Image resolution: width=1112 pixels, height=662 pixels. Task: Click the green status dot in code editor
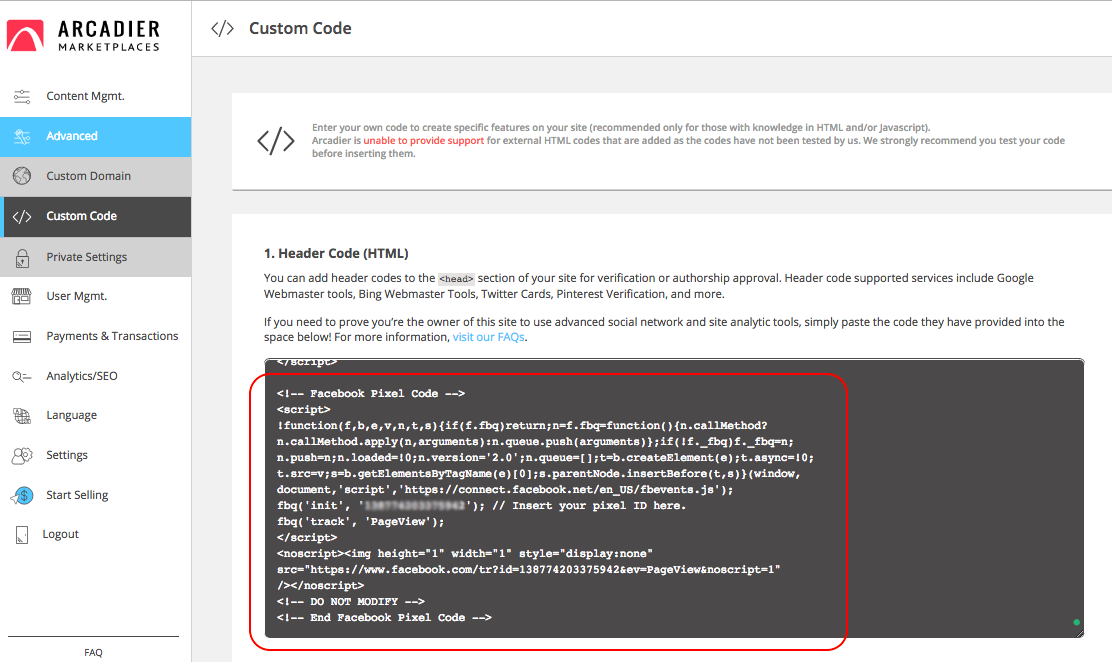1077,622
